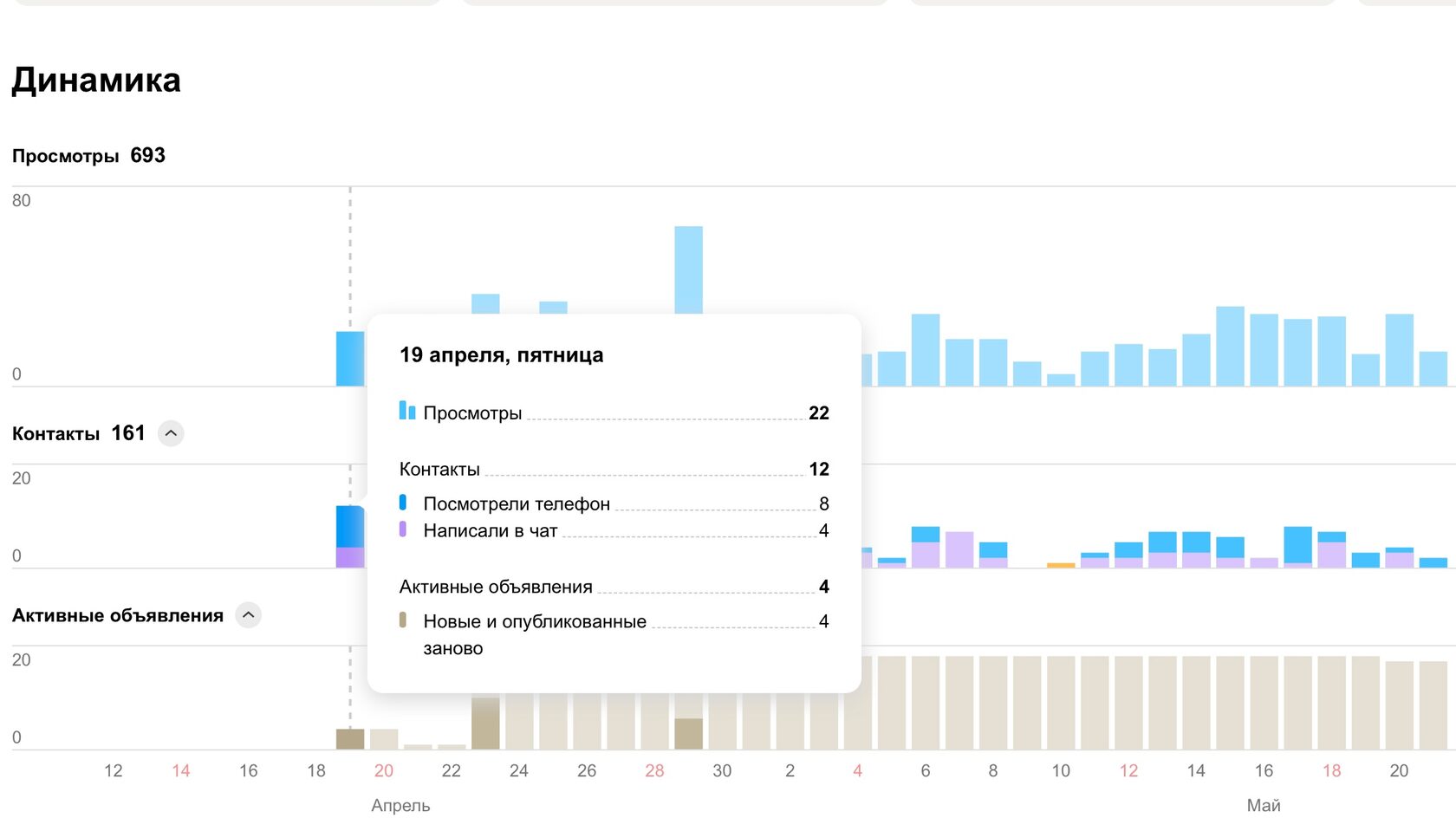The image size is (1456, 818).
Task: Click the red date label 28 on axis
Action: pos(654,770)
